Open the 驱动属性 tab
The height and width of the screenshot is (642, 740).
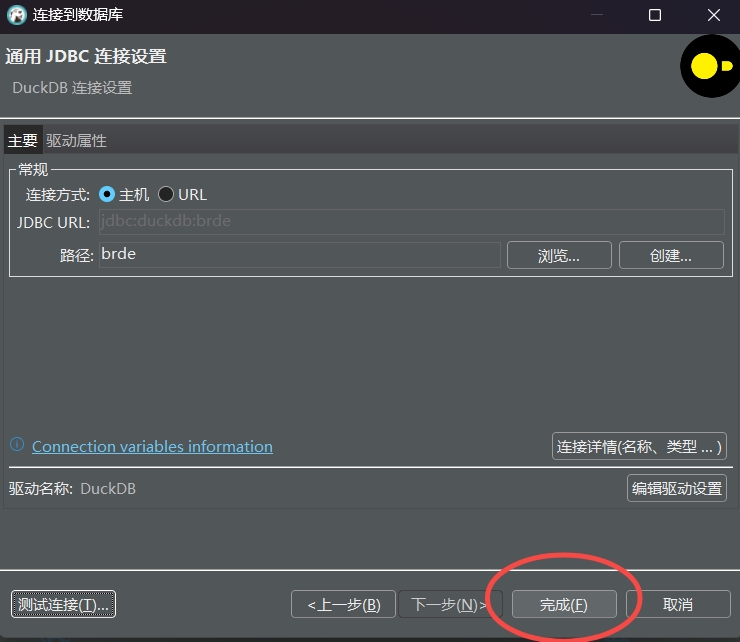coord(76,140)
